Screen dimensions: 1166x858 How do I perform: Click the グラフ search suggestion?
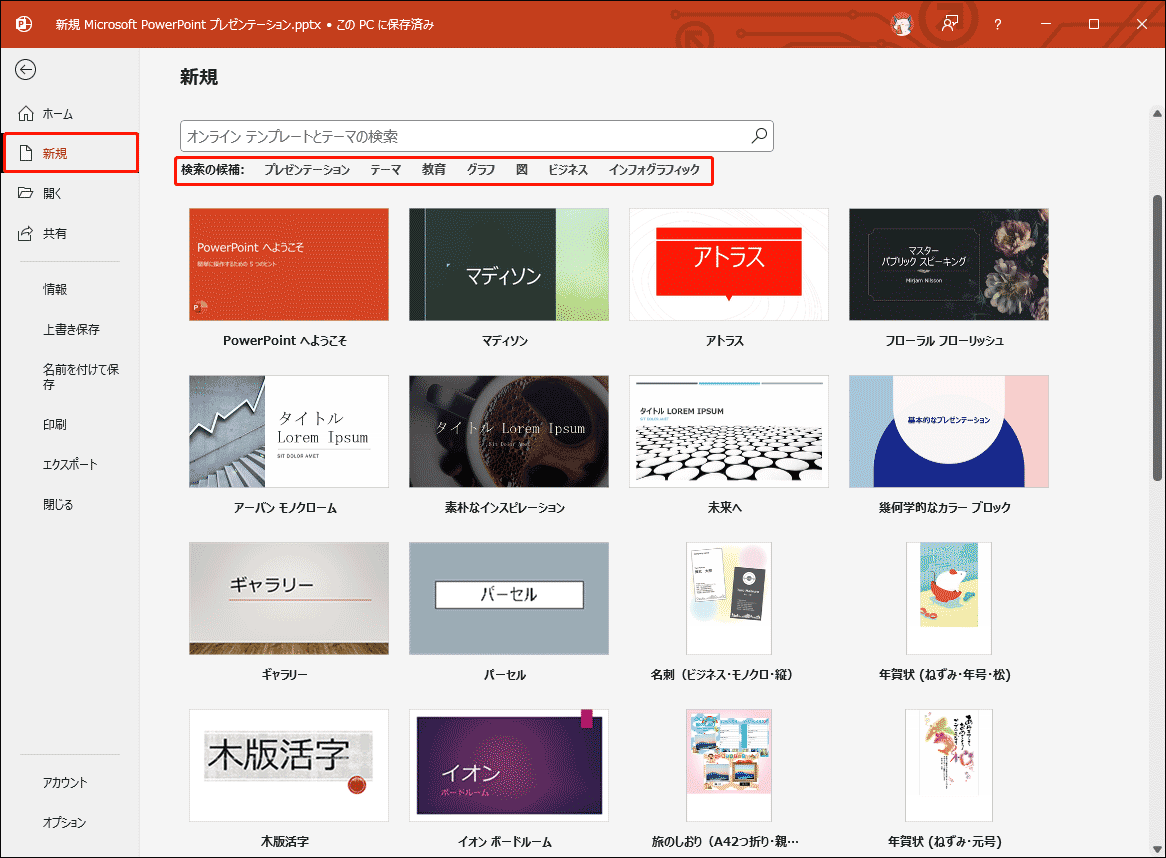coord(481,170)
